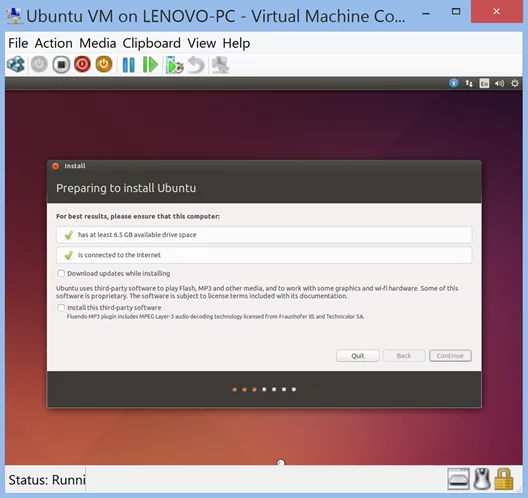Screen dimensions: 528x498
Task: Click the Back button
Action: pyautogui.click(x=404, y=356)
